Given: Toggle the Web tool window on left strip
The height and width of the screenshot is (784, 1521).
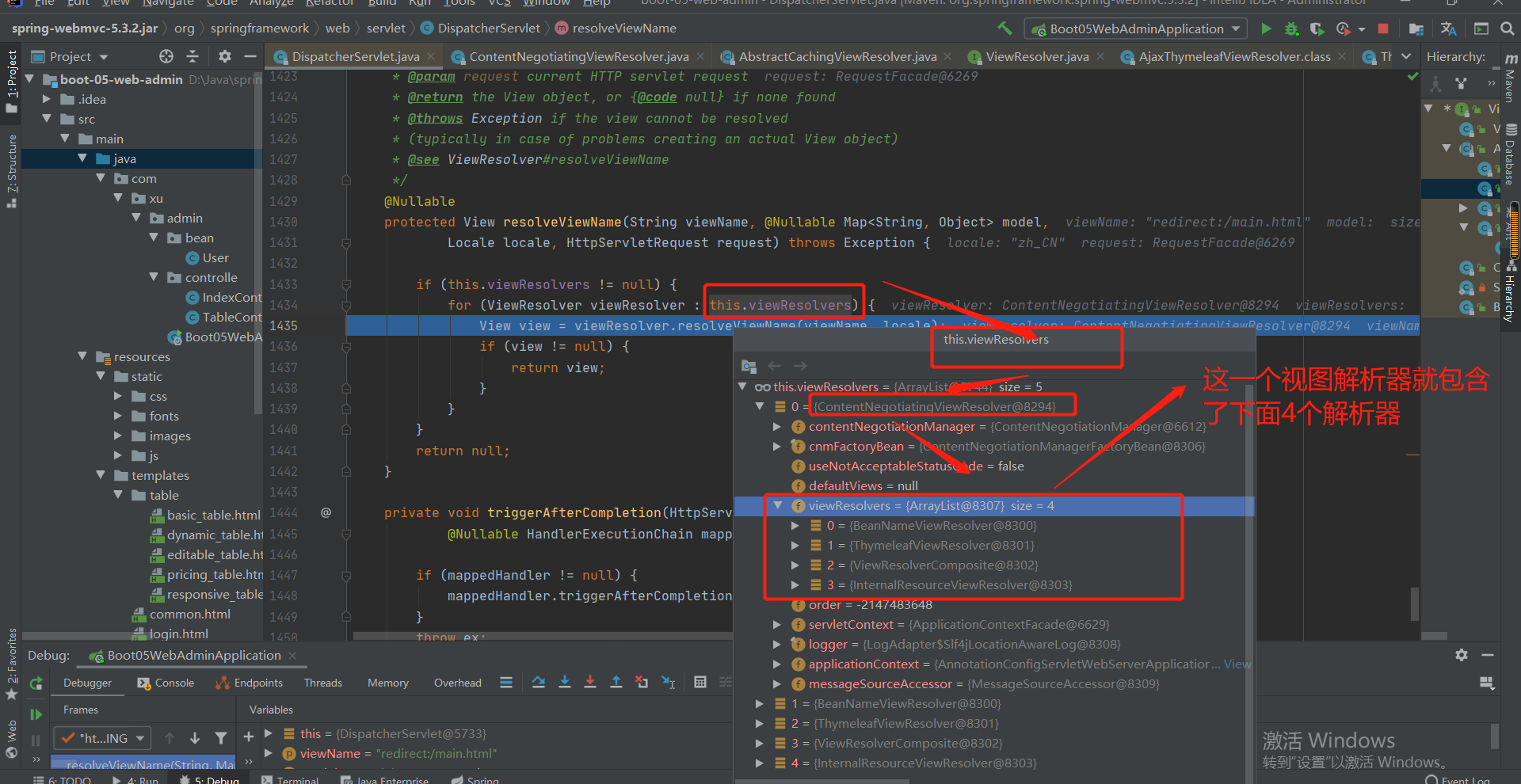Looking at the screenshot, I should [x=12, y=738].
